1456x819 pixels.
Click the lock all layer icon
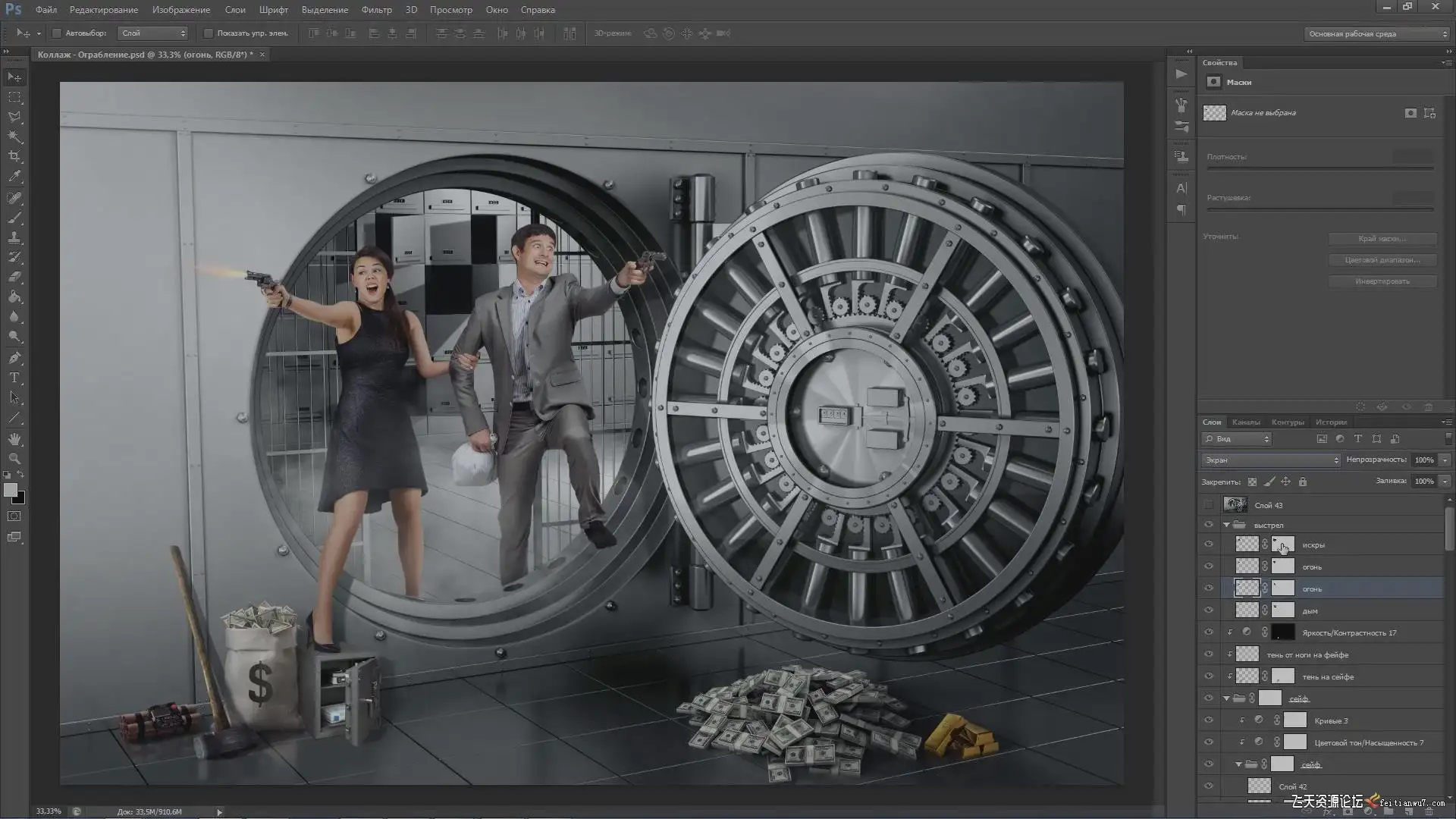point(1303,482)
